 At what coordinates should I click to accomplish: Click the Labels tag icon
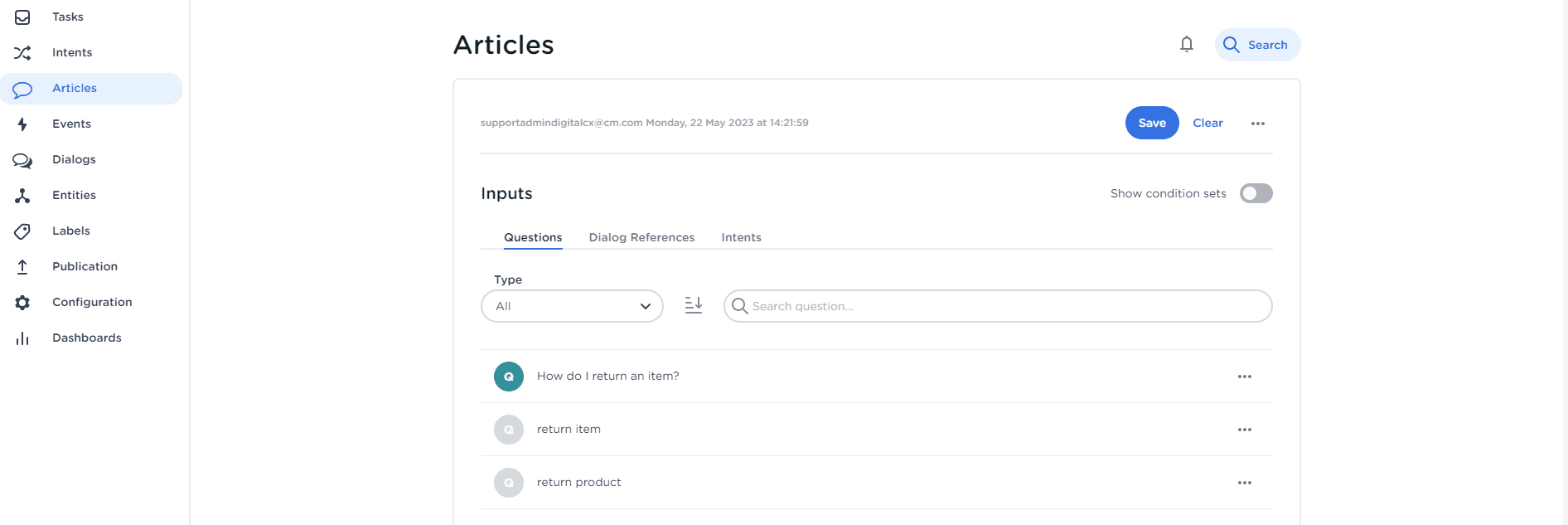point(22,231)
